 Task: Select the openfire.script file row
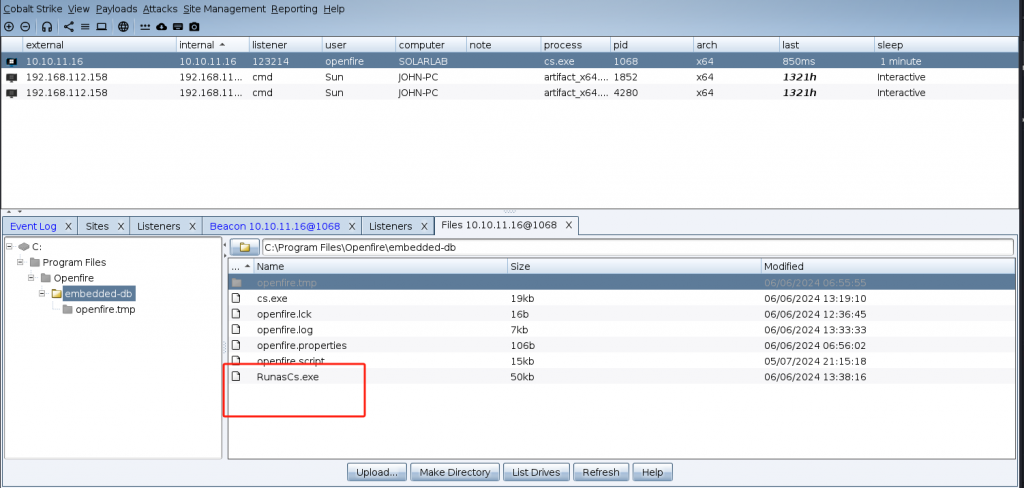pyautogui.click(x=622, y=361)
